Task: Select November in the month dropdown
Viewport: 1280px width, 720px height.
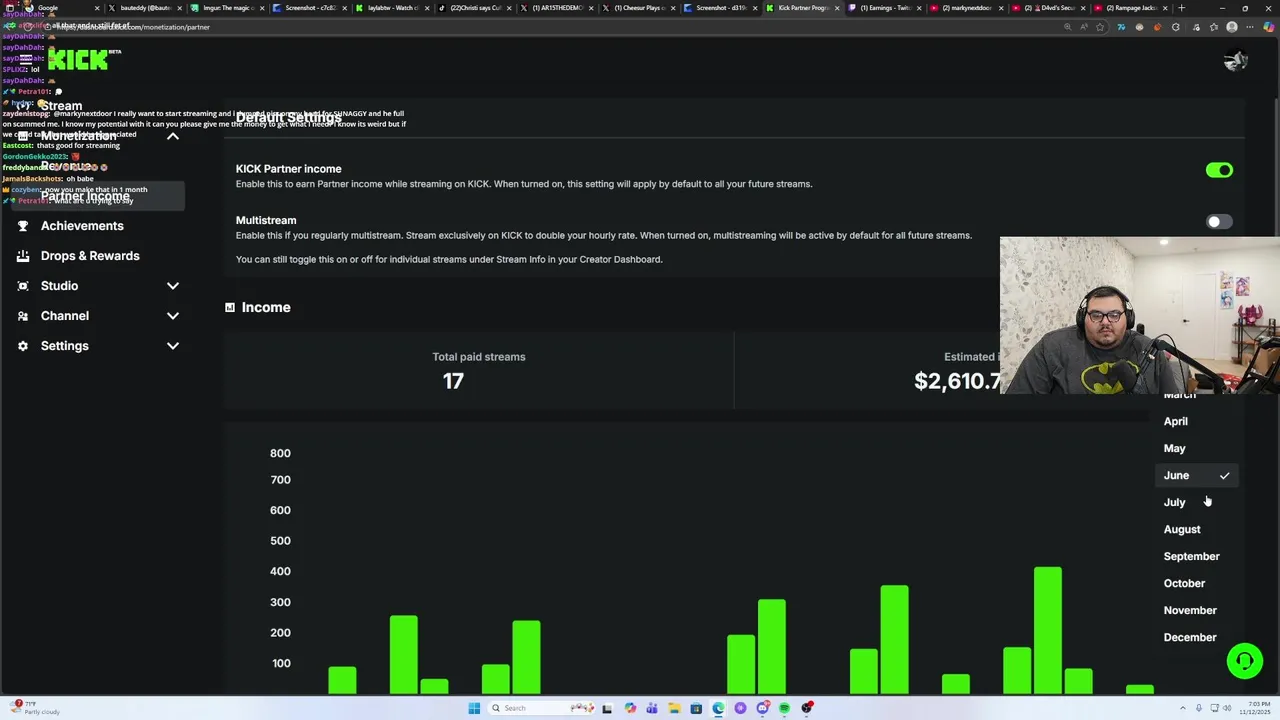Action: [x=1196, y=610]
